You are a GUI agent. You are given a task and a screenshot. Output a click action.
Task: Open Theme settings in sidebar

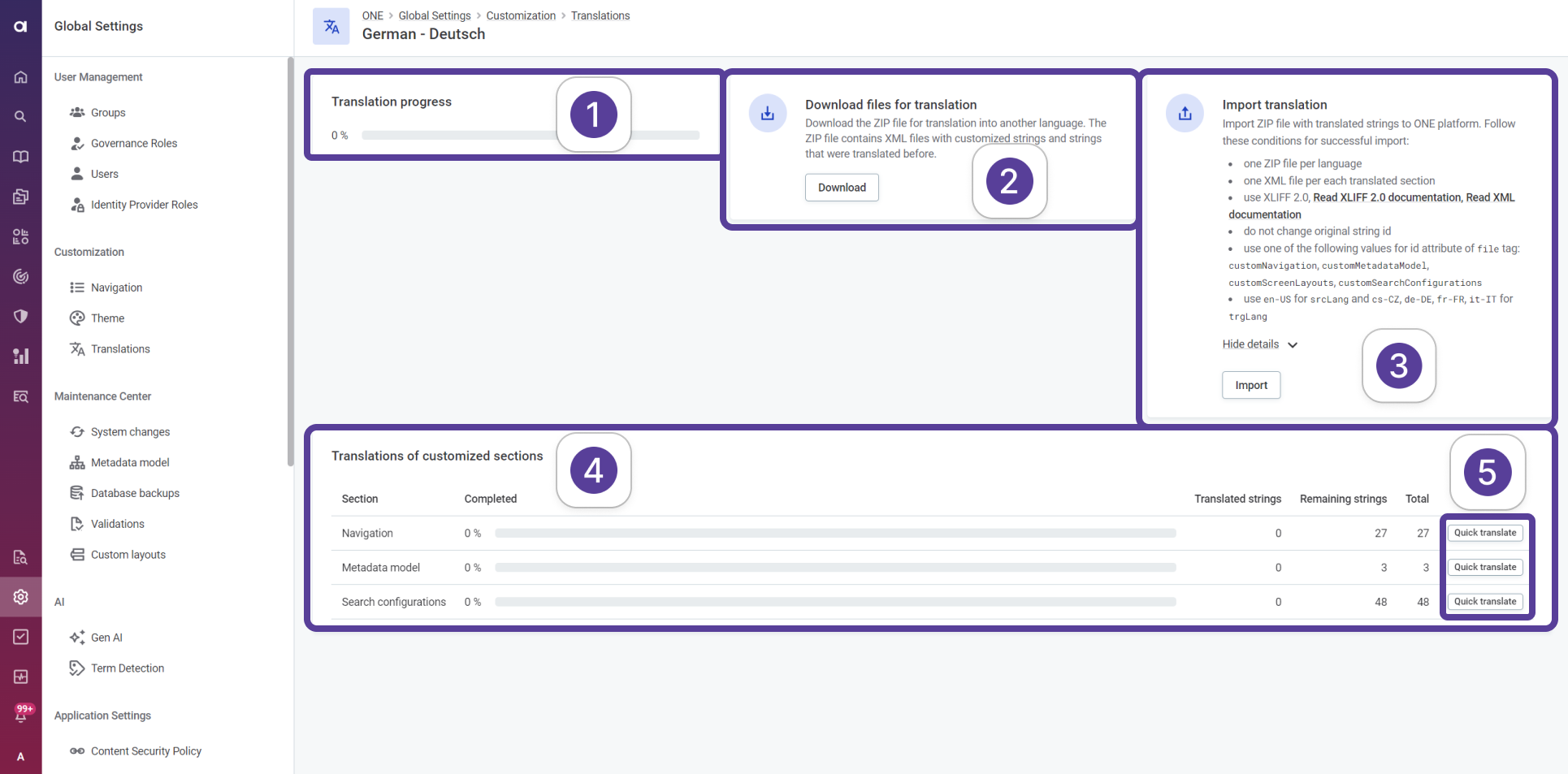point(107,318)
